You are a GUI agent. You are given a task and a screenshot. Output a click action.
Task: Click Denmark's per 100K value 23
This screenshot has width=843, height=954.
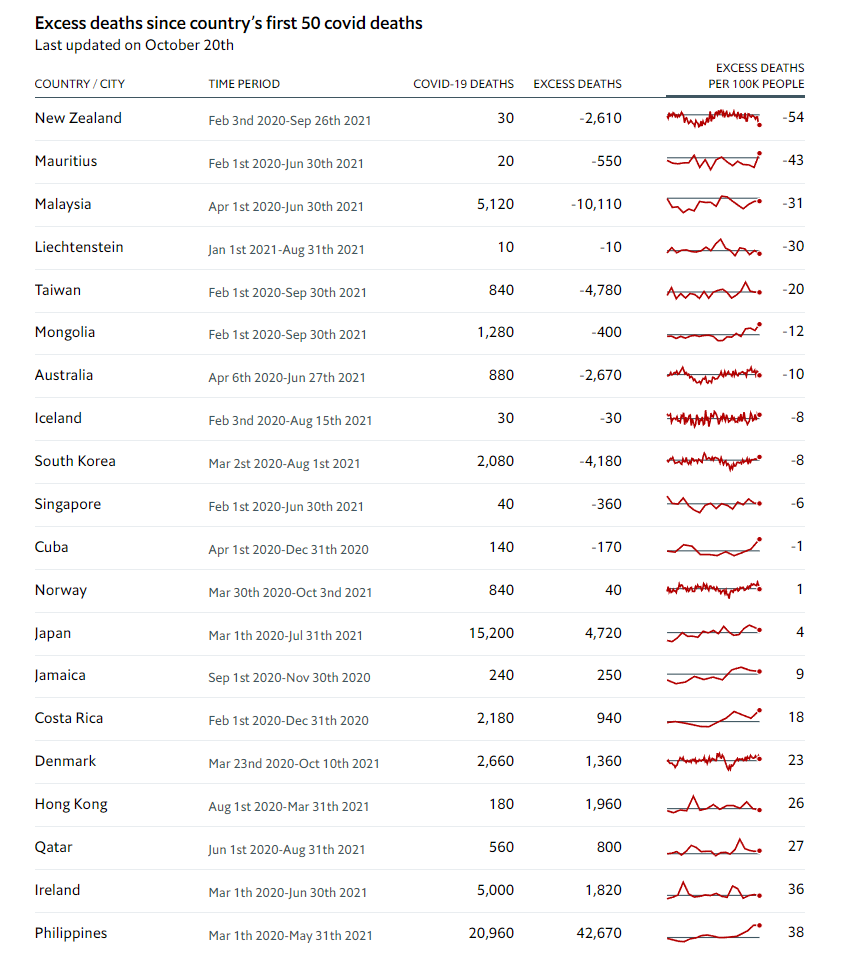coord(795,761)
